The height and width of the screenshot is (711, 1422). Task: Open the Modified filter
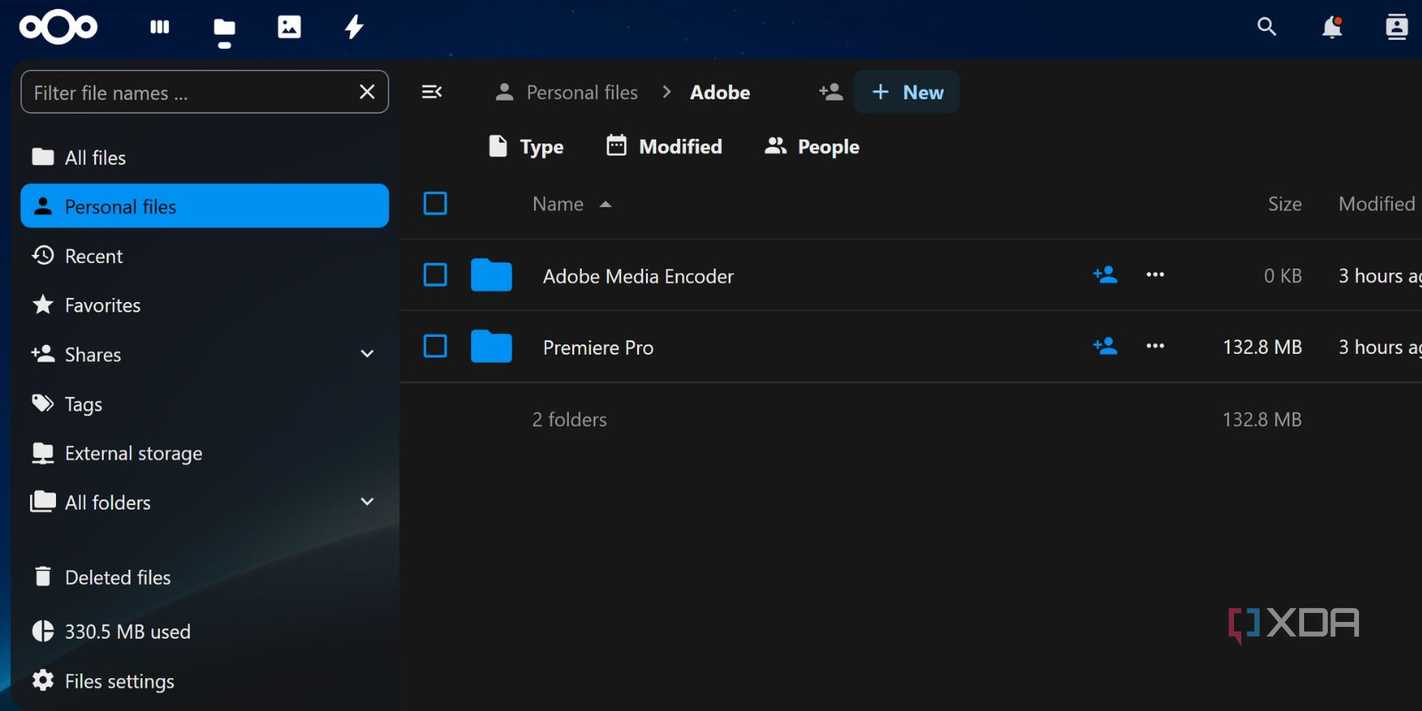click(664, 147)
